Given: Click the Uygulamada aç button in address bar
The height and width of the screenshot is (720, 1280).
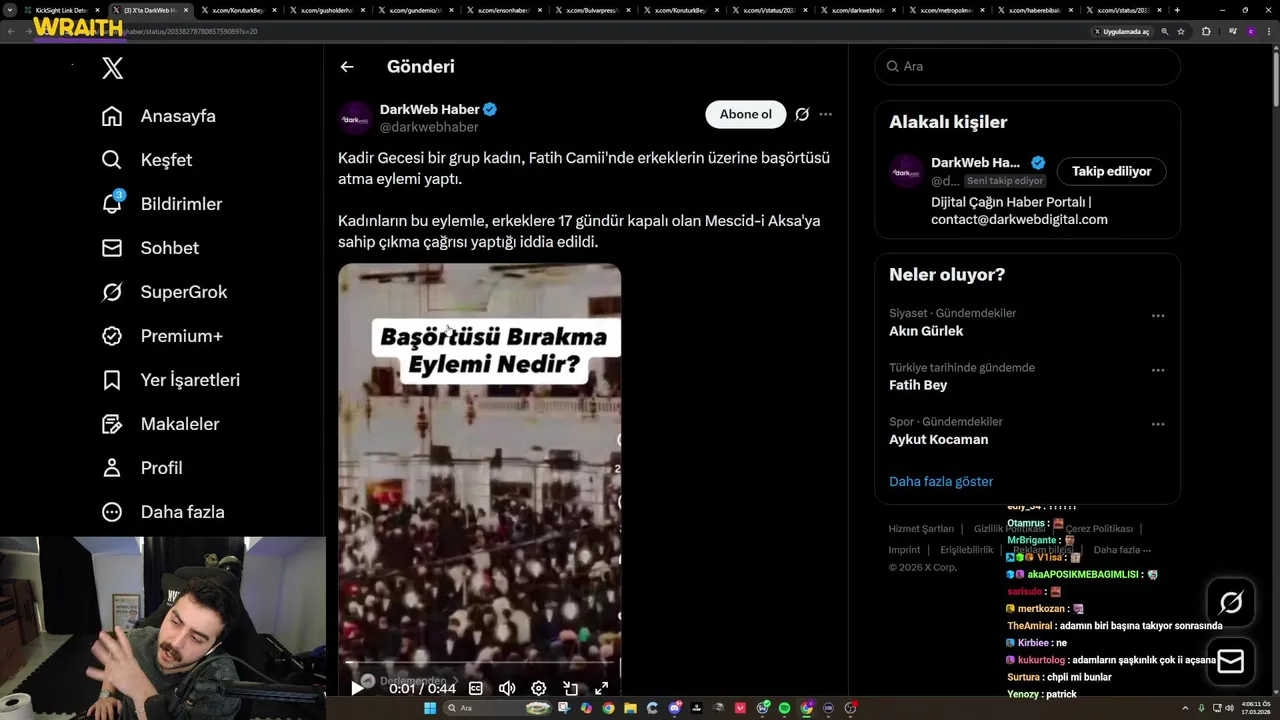Looking at the screenshot, I should (x=1121, y=31).
